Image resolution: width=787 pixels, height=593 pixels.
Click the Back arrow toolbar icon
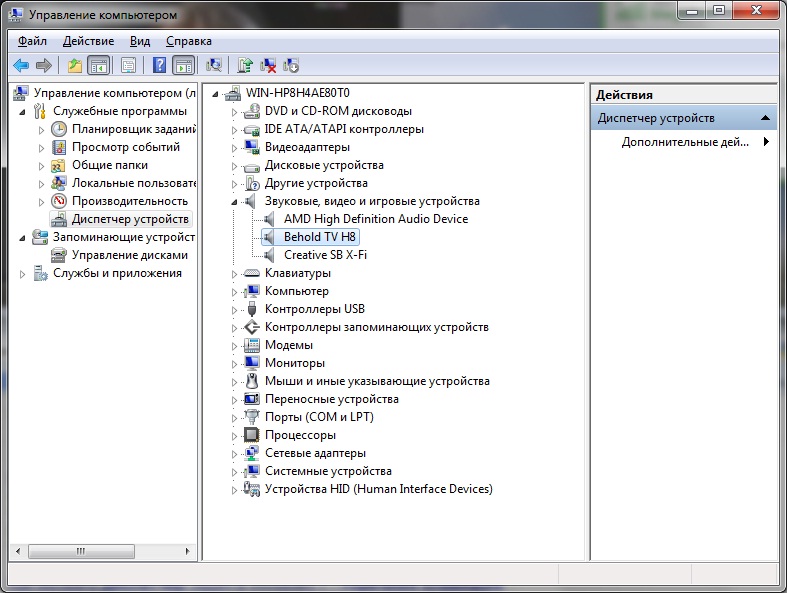pos(20,66)
